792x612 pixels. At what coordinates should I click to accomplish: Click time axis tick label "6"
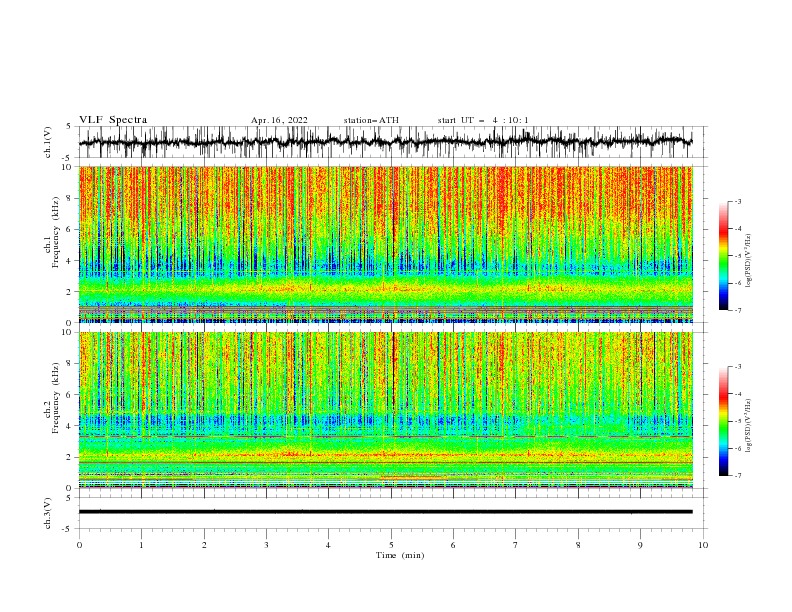point(453,545)
